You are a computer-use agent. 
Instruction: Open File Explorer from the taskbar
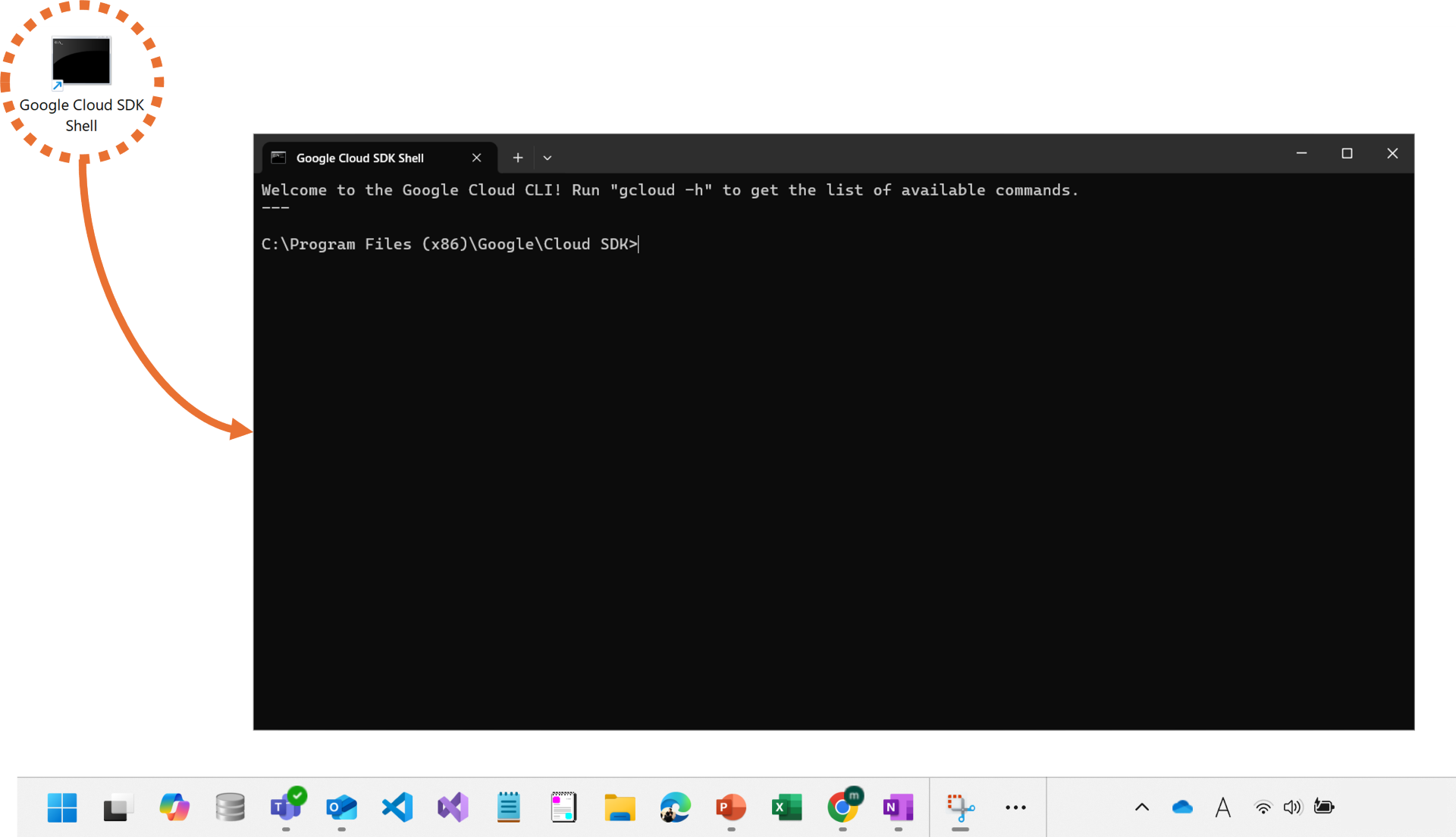coord(620,807)
